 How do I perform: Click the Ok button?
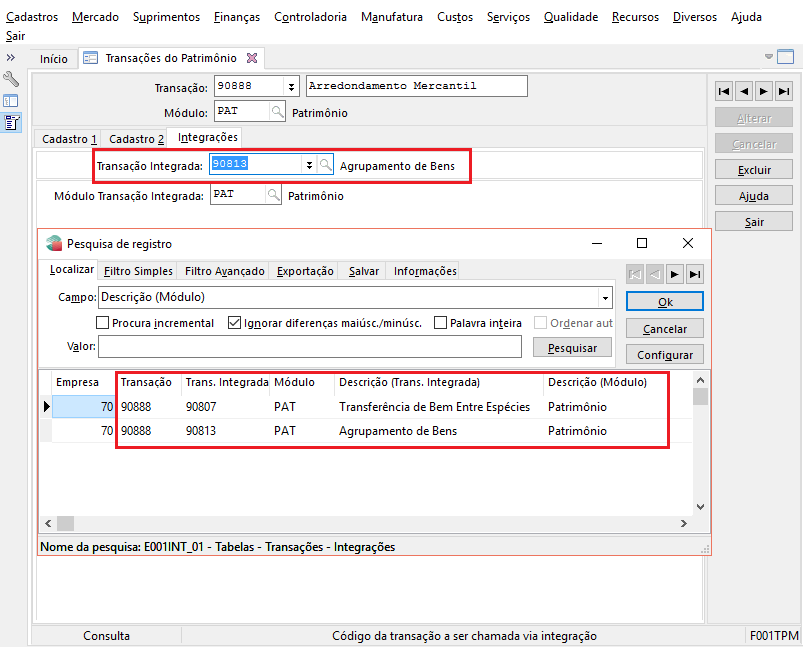pyautogui.click(x=665, y=302)
